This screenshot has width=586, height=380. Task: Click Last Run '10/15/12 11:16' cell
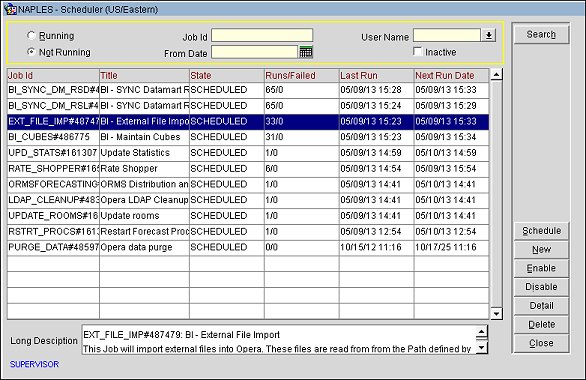click(x=377, y=247)
